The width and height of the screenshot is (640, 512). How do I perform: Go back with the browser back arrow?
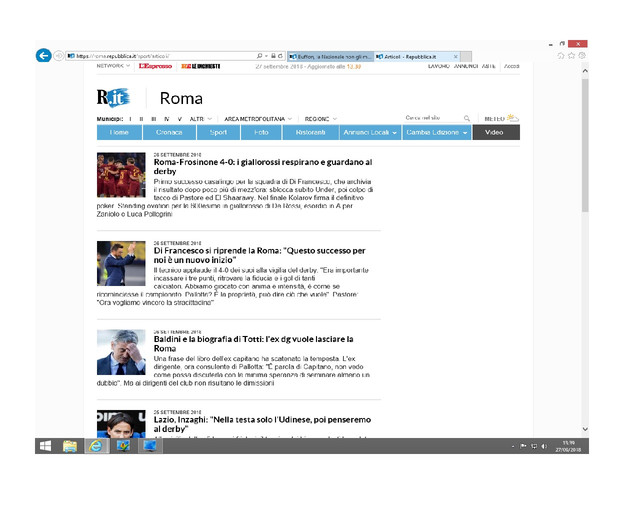click(44, 55)
